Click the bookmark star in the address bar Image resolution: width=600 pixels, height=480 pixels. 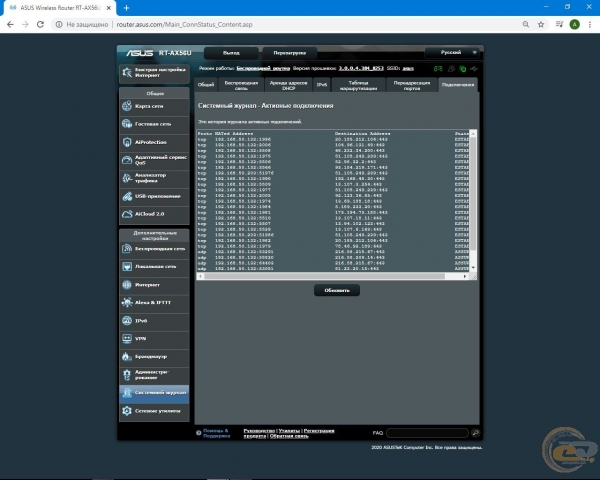[541, 24]
